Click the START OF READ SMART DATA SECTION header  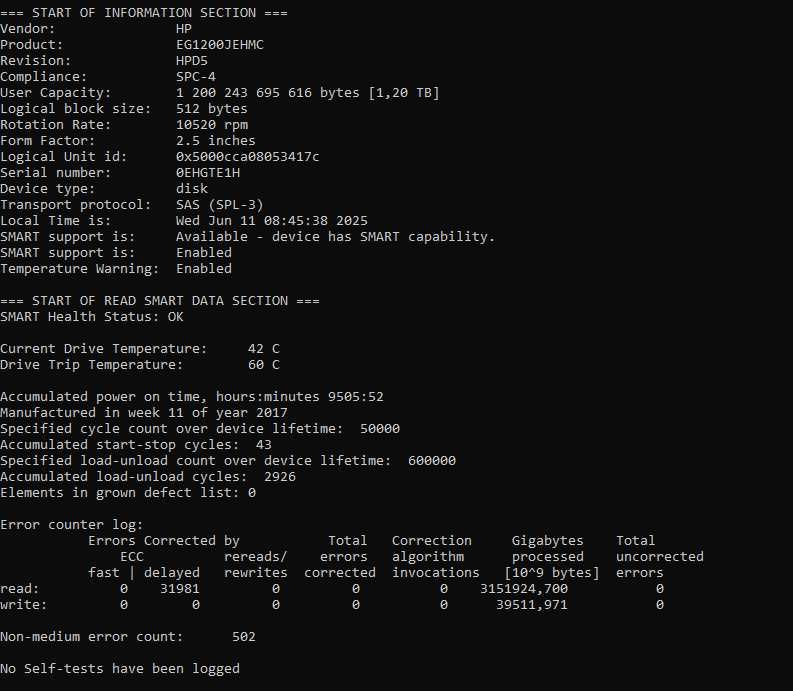click(160, 301)
